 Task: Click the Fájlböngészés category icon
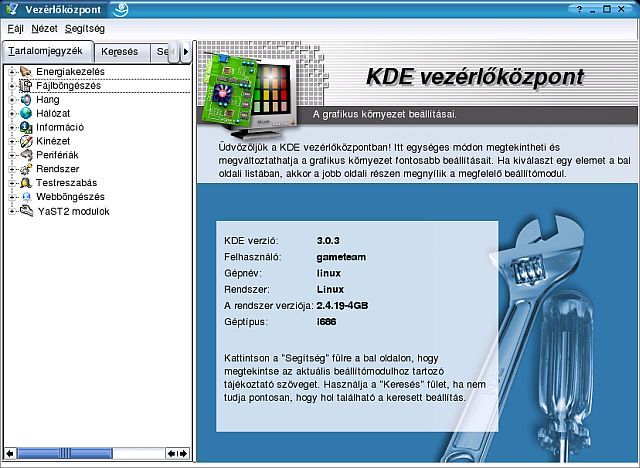pos(26,86)
